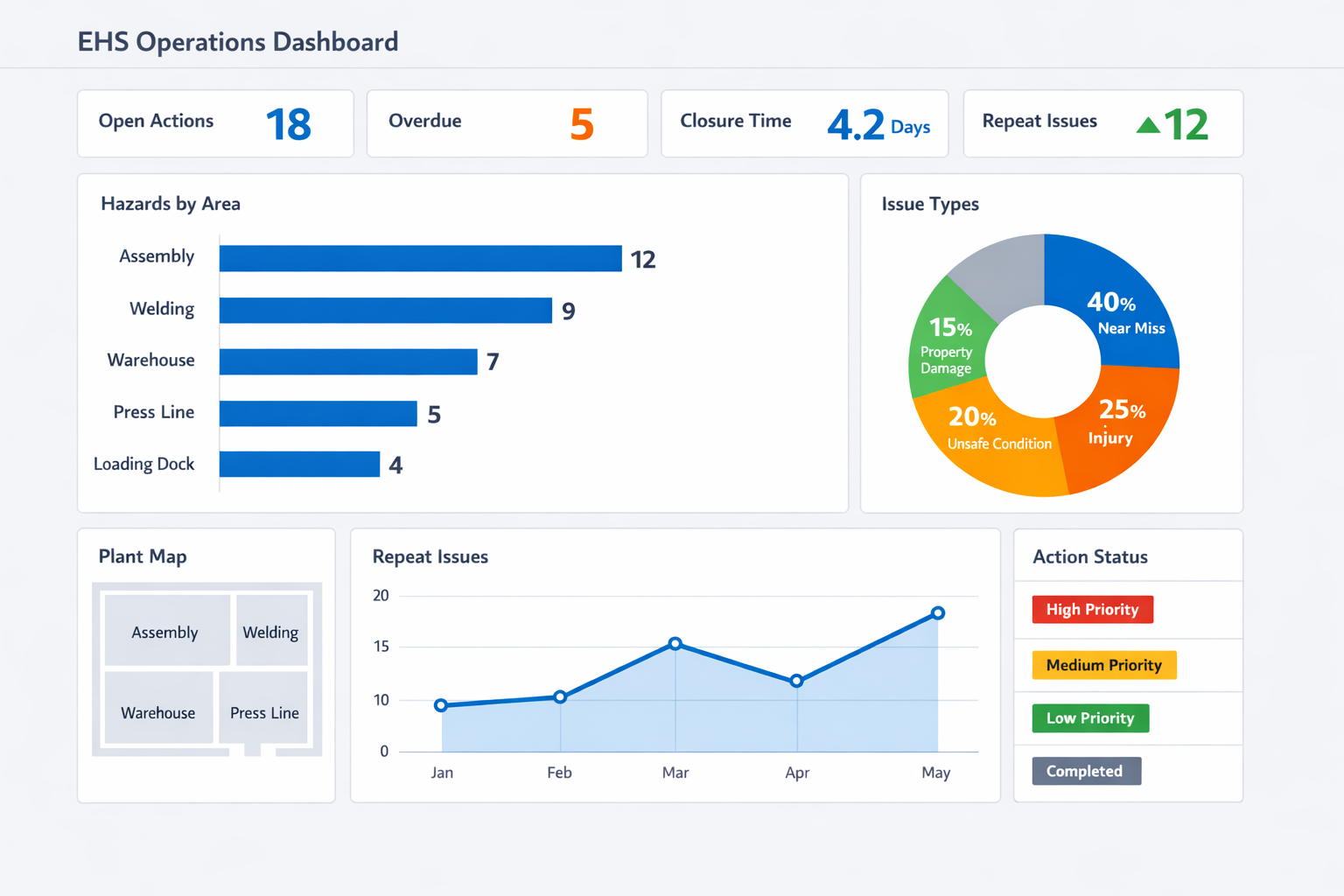
Task: Click the unlabeled gray donut slice
Action: click(1006, 276)
